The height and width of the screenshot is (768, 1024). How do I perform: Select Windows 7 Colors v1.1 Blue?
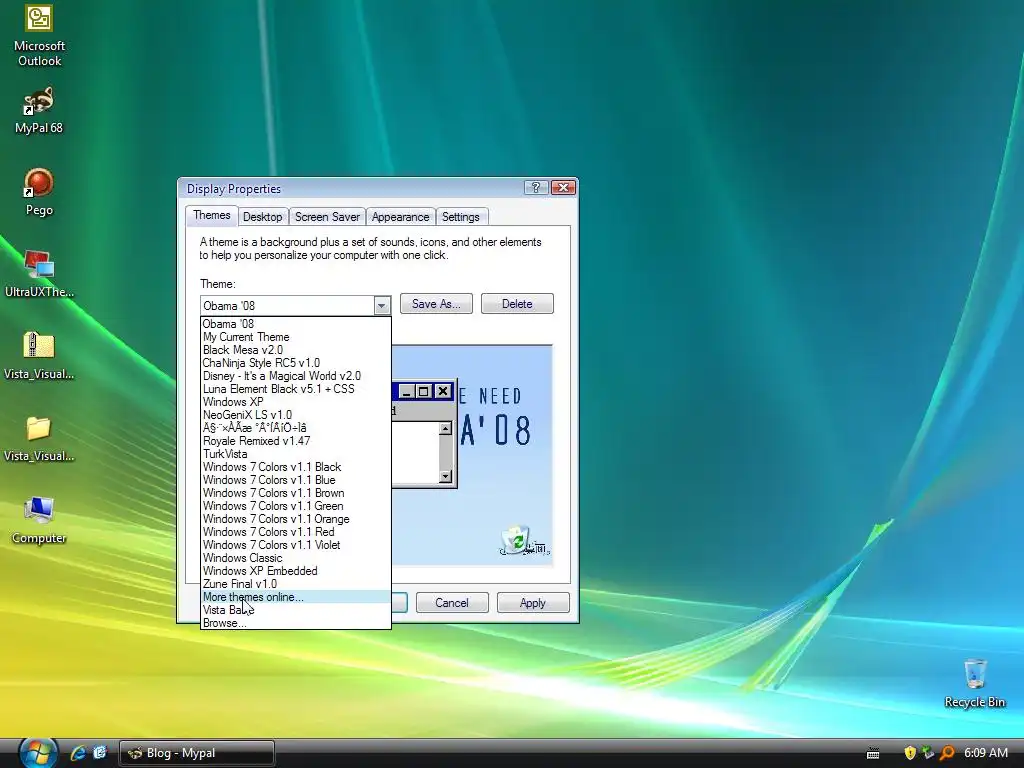(295, 480)
